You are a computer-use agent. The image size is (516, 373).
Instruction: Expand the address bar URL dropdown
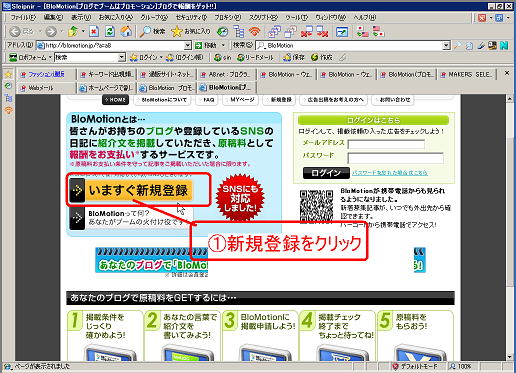(x=188, y=45)
